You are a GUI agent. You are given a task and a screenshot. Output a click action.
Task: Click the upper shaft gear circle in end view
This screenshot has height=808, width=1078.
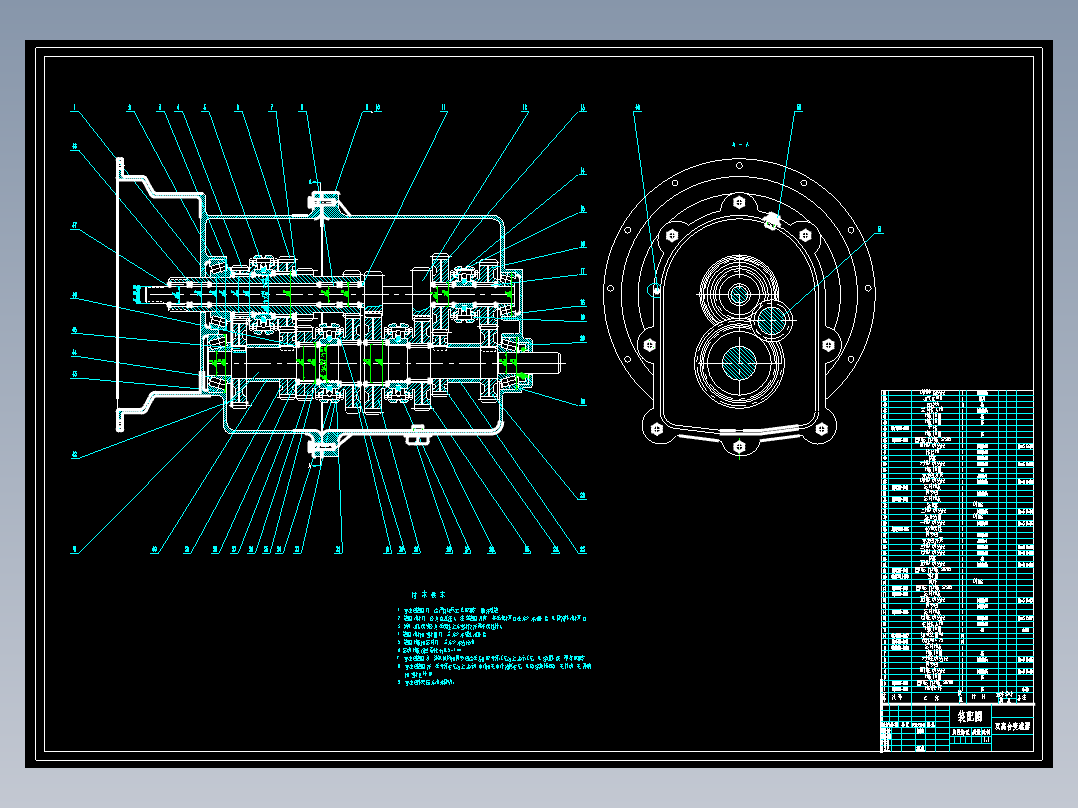point(738,294)
